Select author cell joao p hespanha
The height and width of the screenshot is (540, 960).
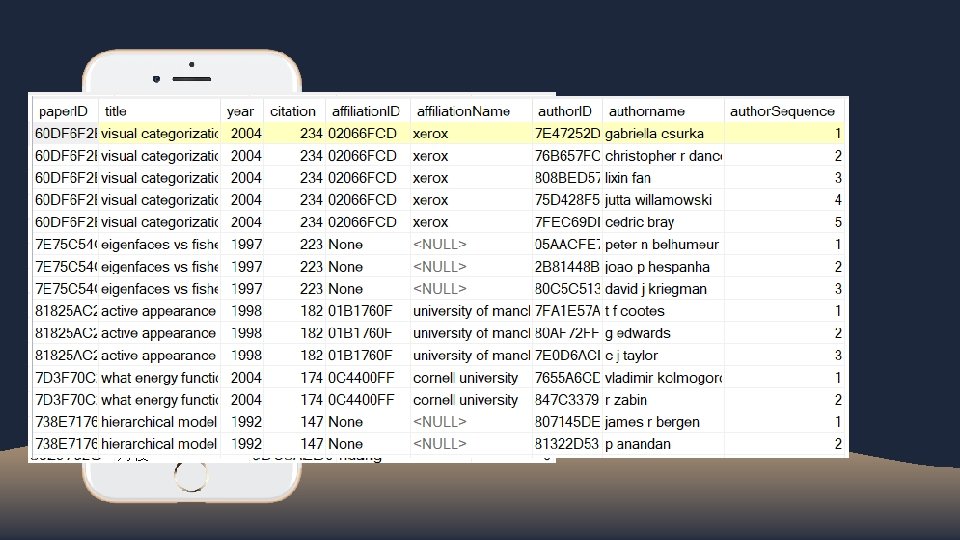point(663,267)
